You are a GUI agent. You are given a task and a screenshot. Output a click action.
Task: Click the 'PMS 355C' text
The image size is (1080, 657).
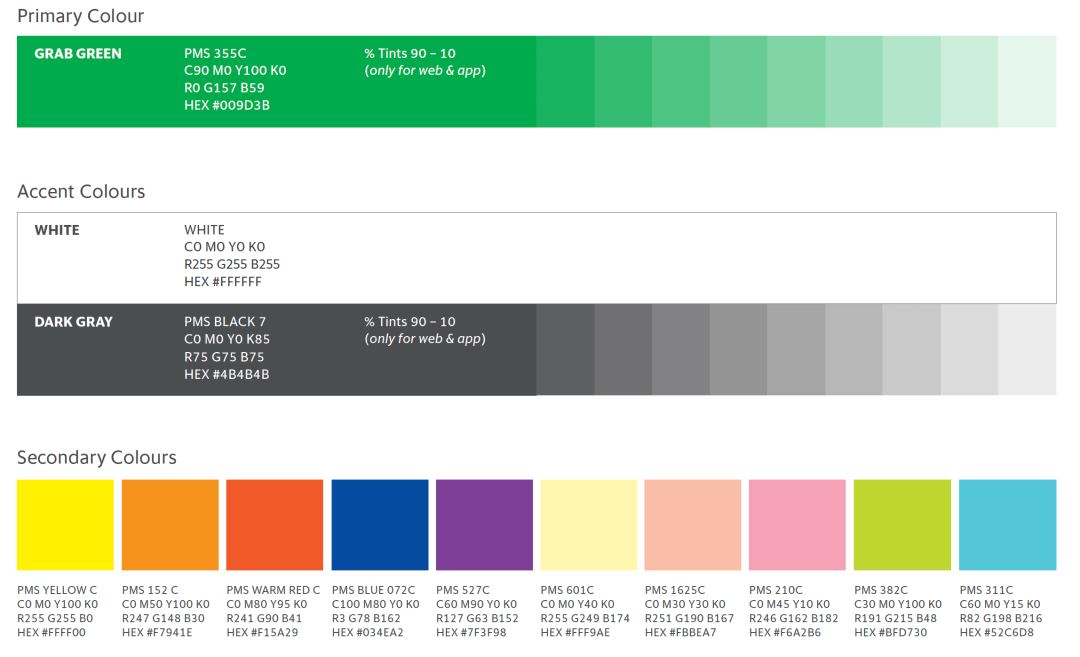coord(215,53)
